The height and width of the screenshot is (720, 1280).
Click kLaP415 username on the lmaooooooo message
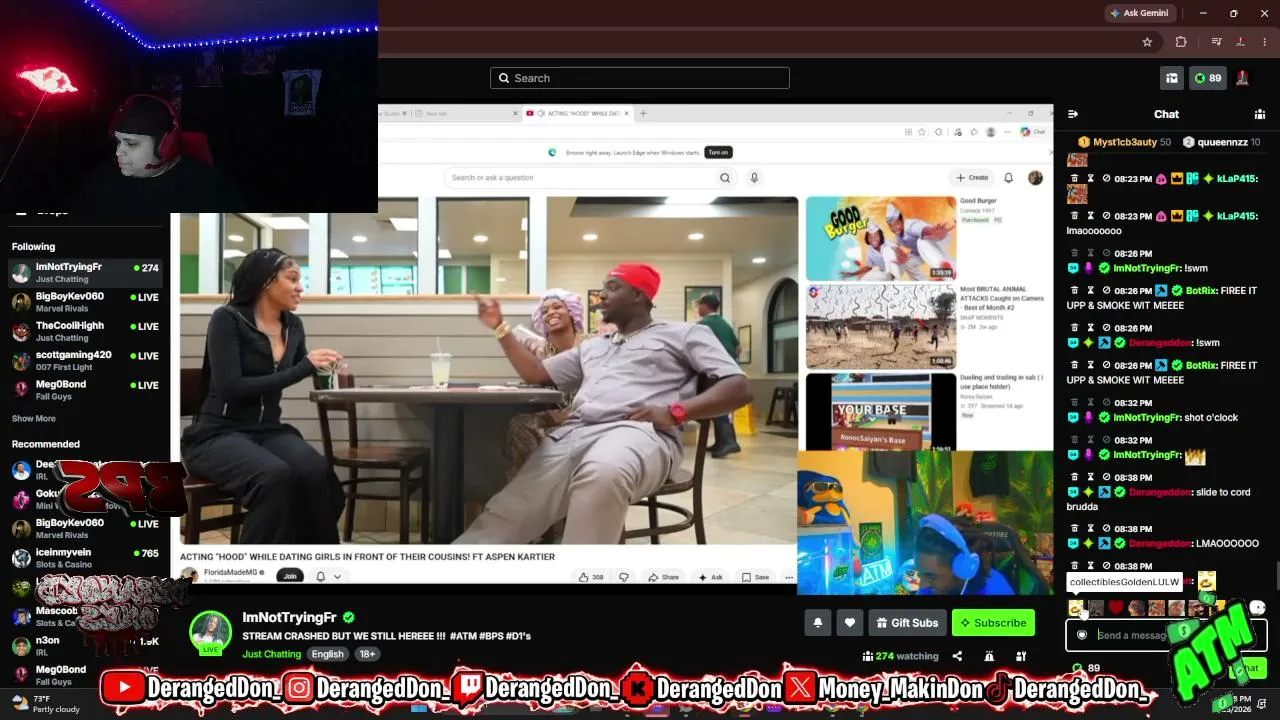click(1236, 216)
